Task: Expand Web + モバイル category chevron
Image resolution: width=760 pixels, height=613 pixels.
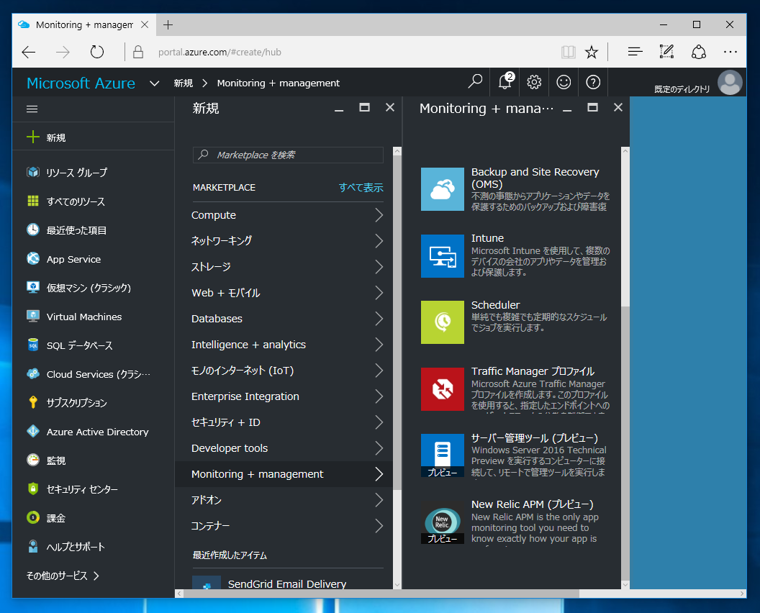Action: click(x=379, y=293)
